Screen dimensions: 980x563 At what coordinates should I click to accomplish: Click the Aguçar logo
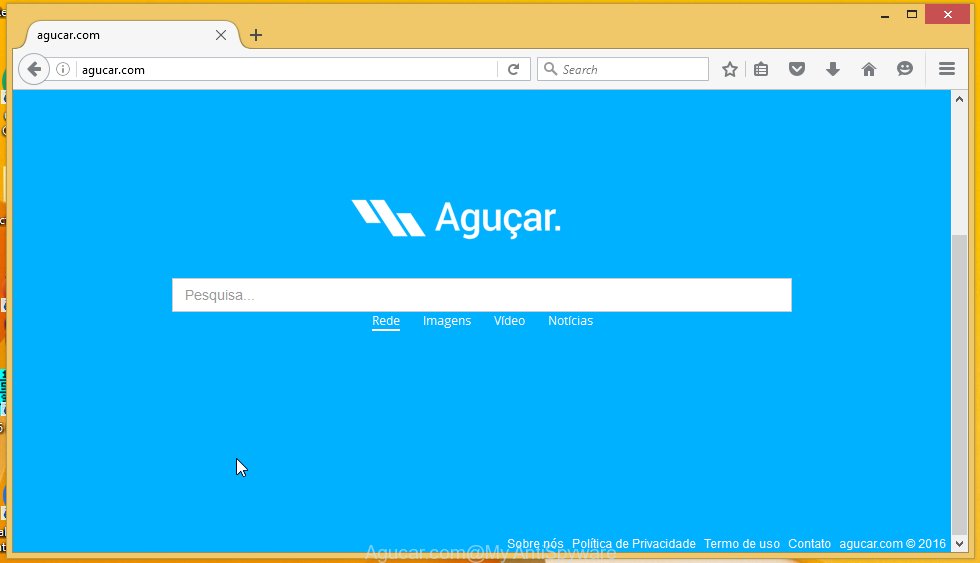[x=456, y=219]
